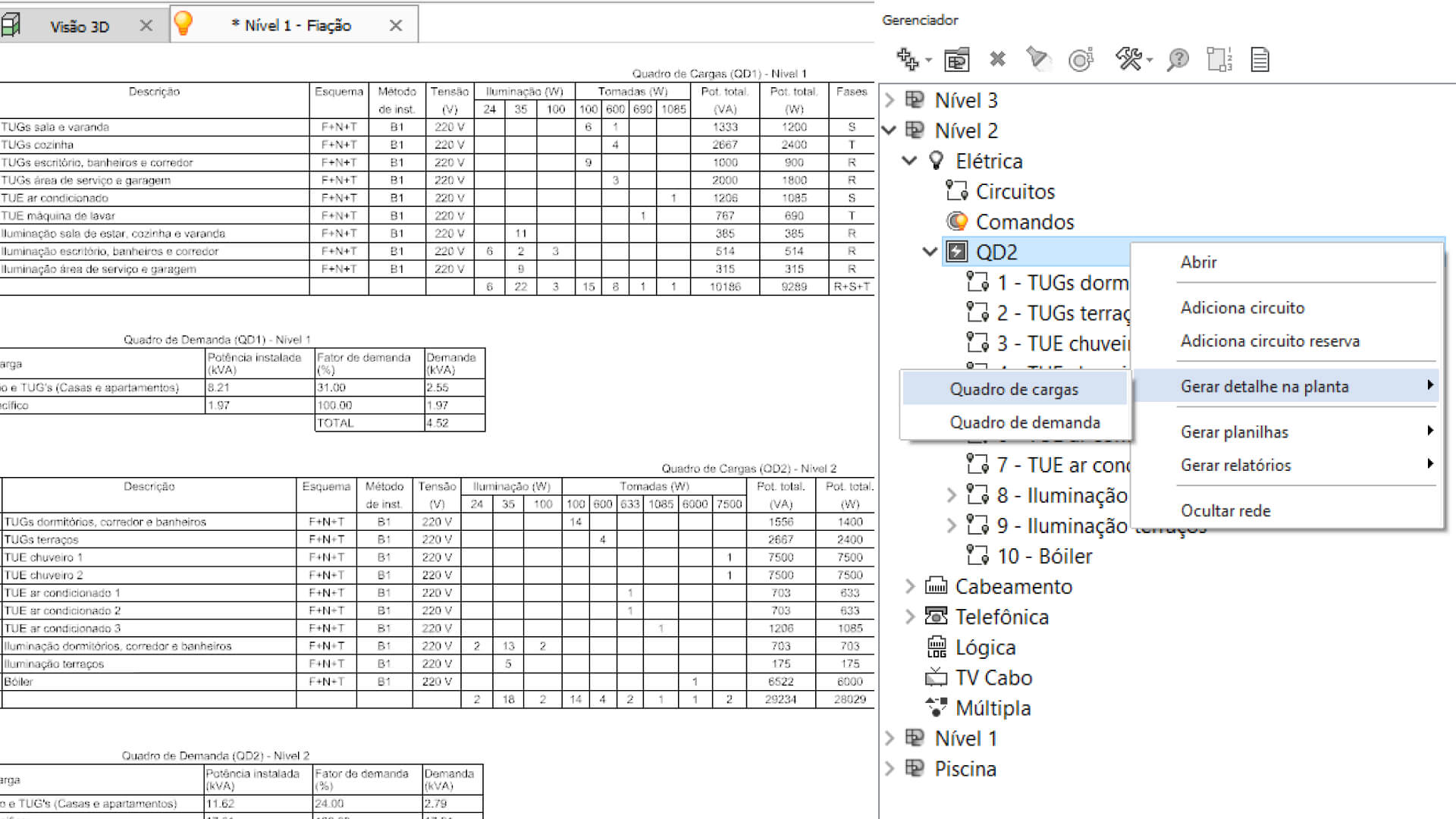This screenshot has height=819, width=1456.
Task: Collapse the Nível 2 tree node
Action: coord(890,130)
